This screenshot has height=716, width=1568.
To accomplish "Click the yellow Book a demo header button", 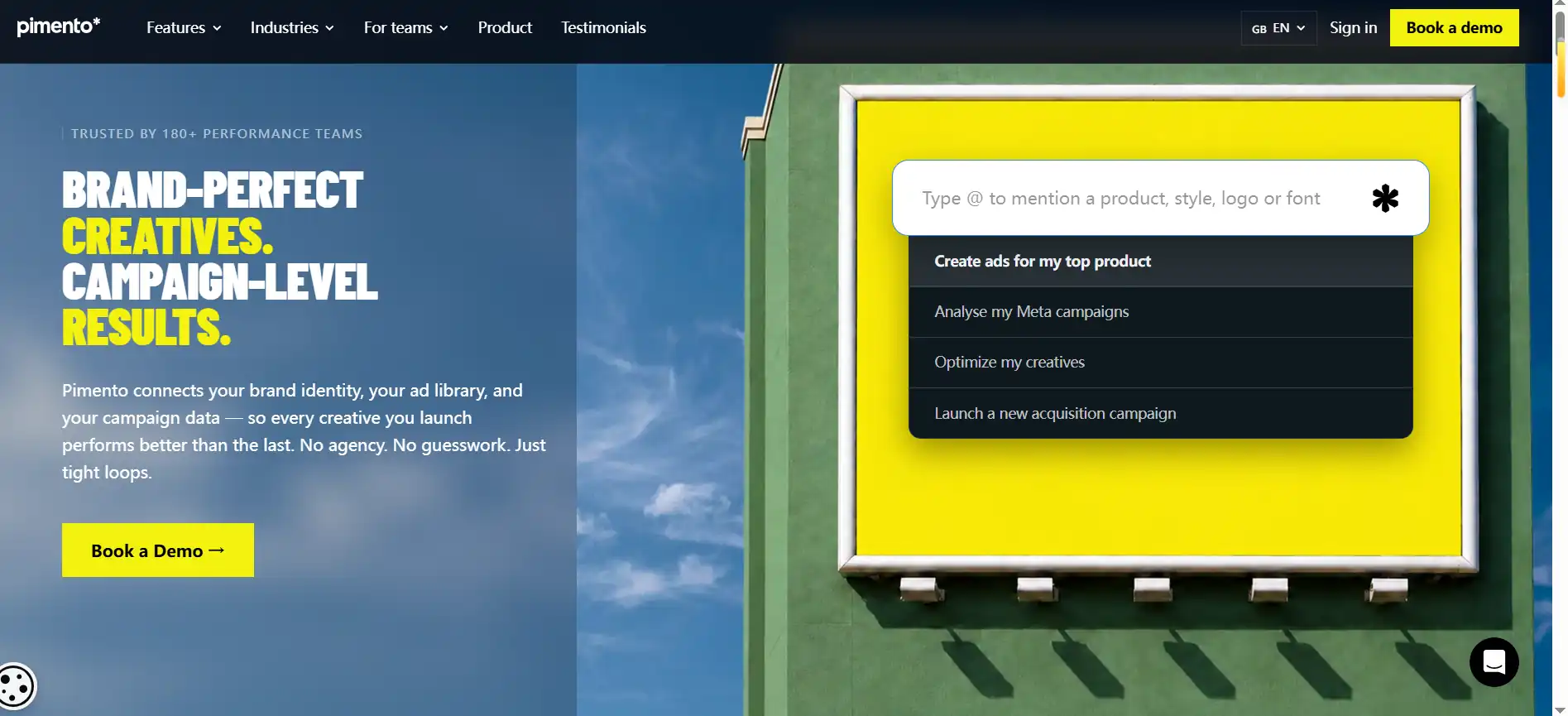I will coord(1454,27).
